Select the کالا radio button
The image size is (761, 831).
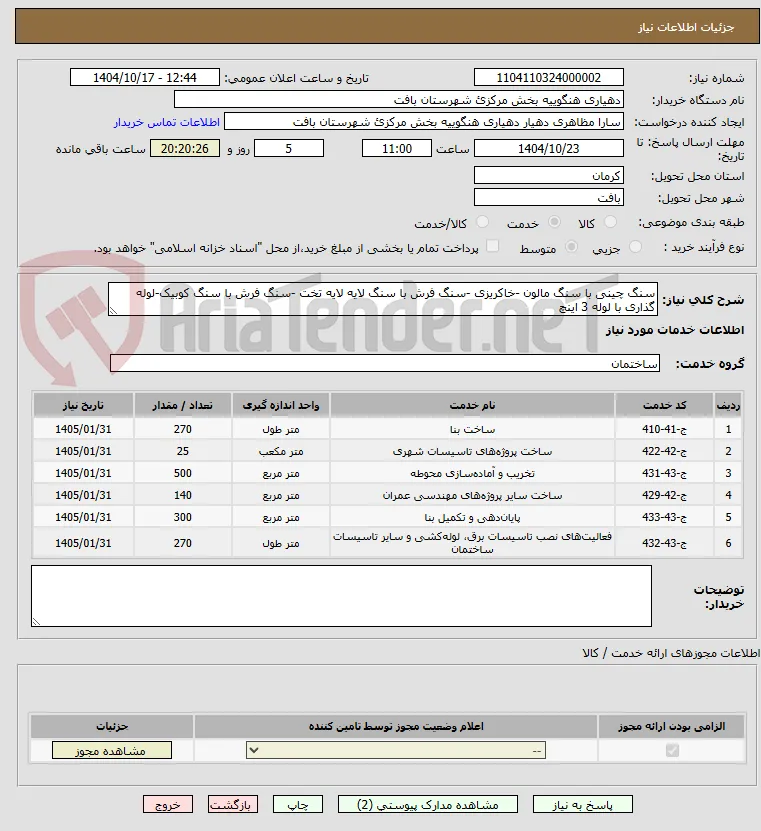coord(610,222)
